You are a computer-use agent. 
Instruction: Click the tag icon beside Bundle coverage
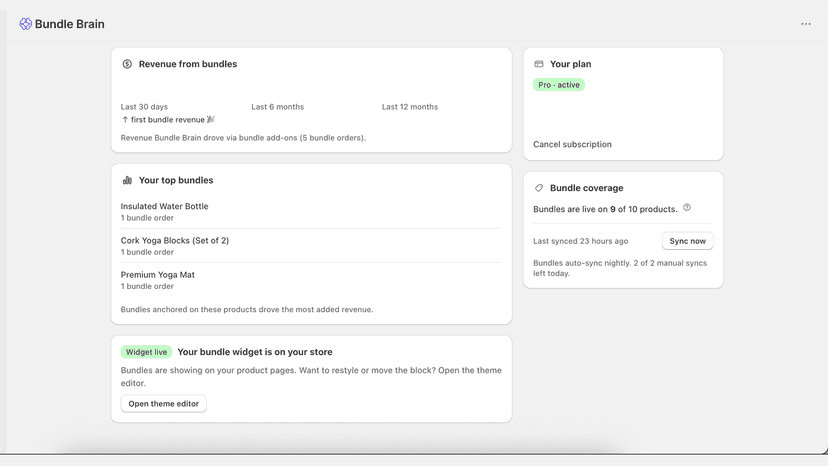tap(539, 188)
